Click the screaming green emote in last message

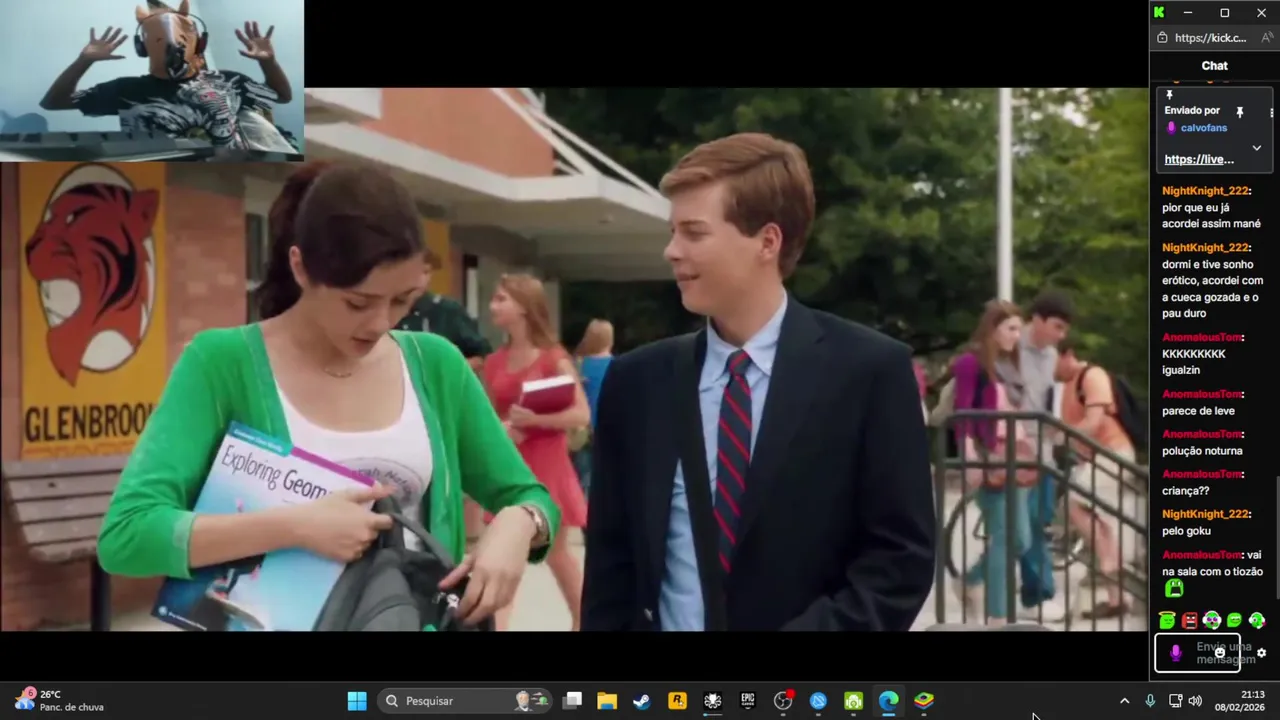1174,590
